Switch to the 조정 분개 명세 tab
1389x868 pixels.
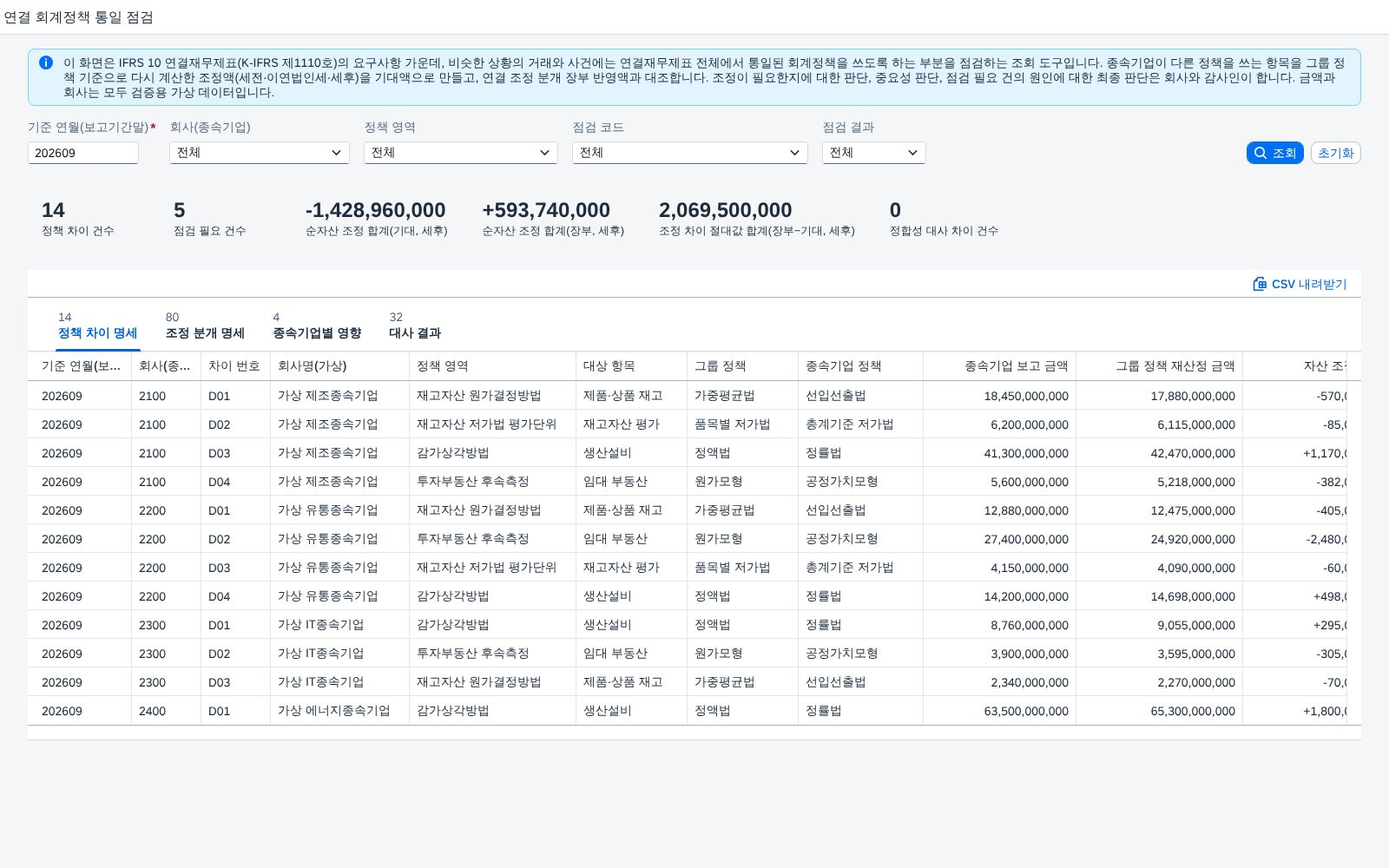205,325
